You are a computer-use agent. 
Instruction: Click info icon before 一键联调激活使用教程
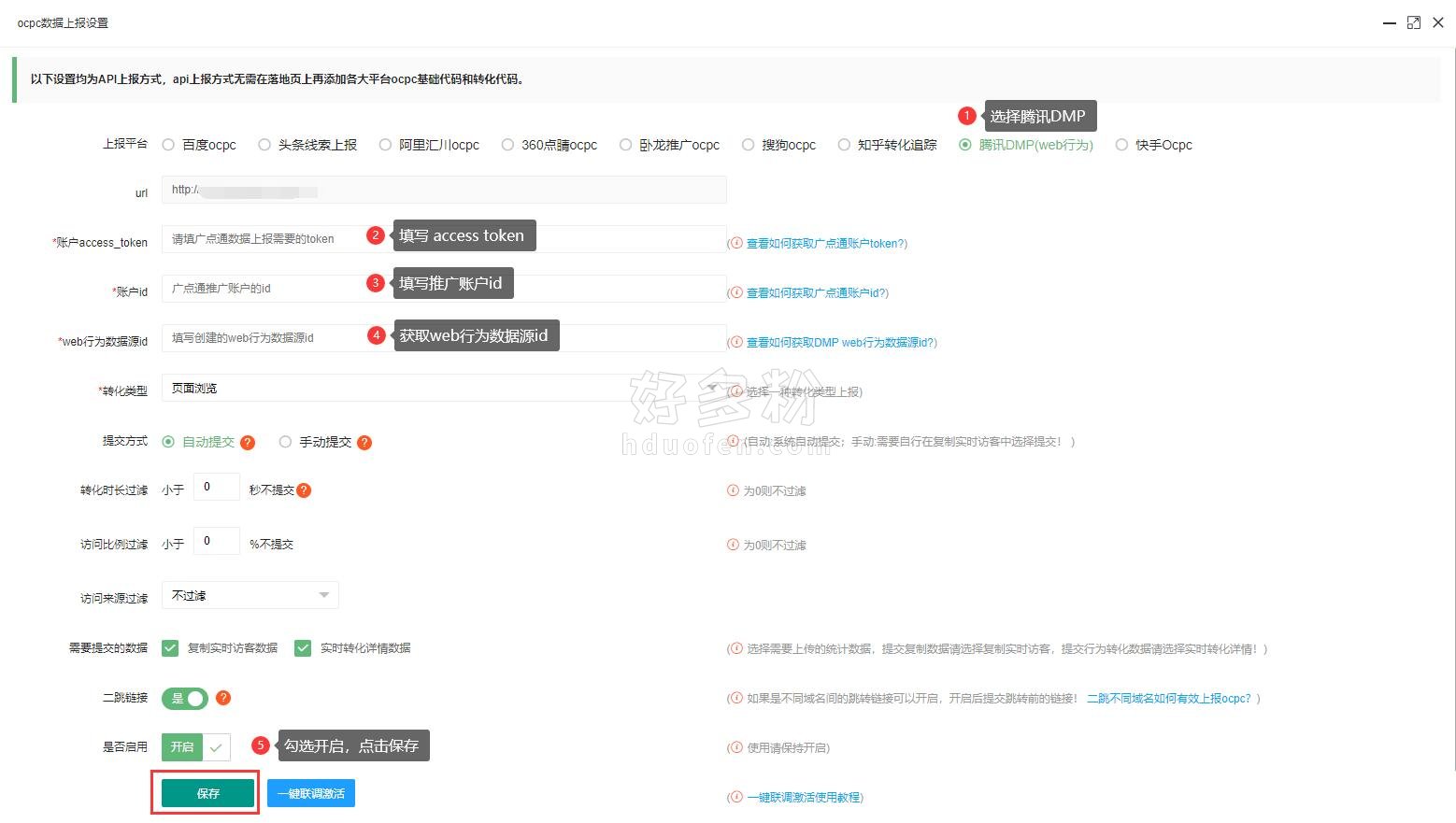coord(736,797)
